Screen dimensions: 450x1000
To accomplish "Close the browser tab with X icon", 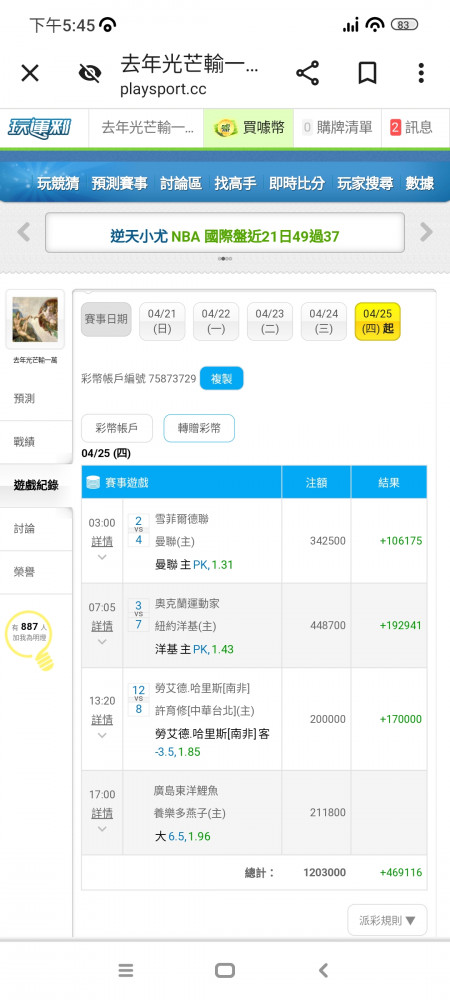I will pos(30,73).
